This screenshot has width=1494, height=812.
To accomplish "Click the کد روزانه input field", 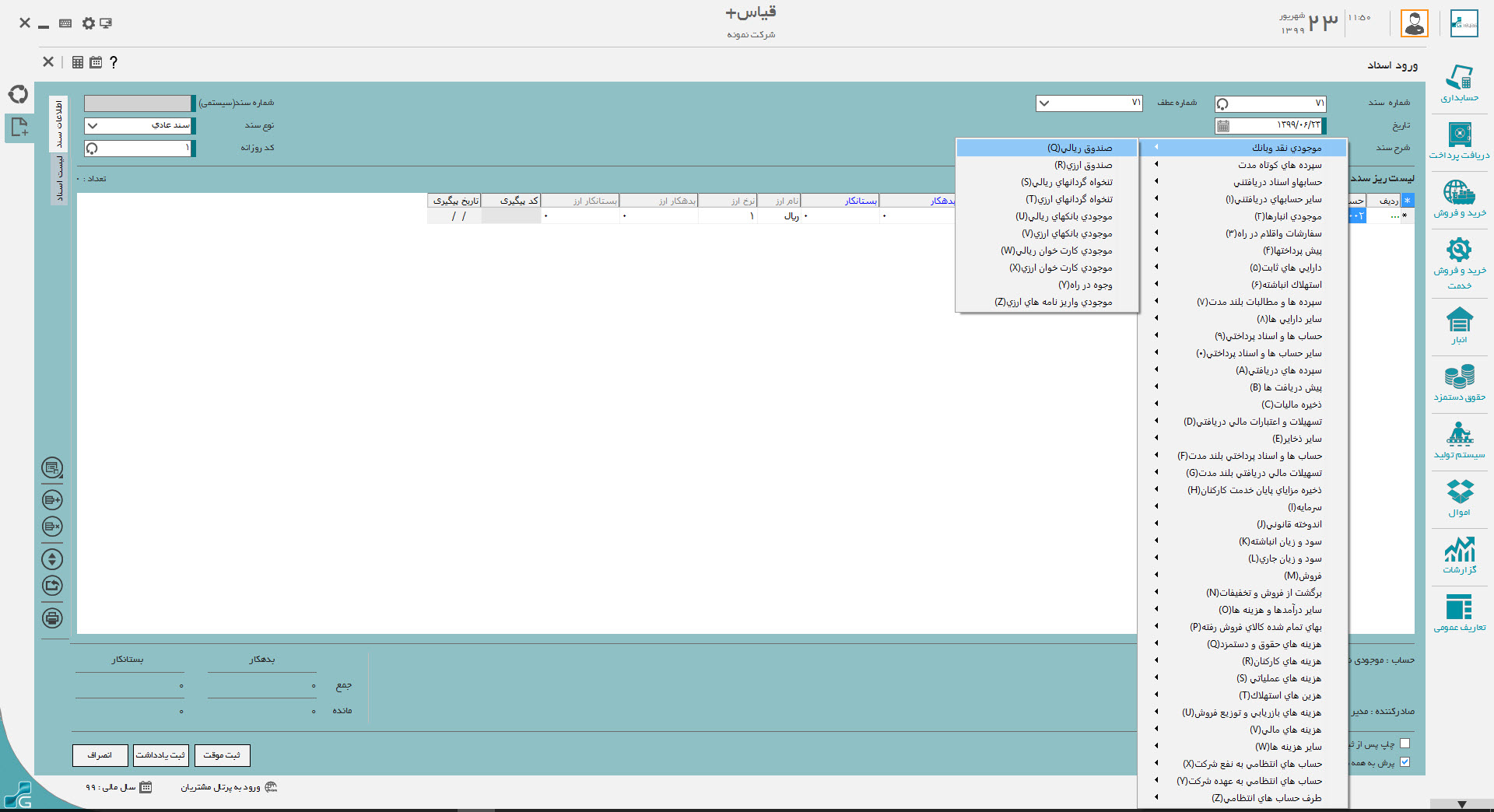I will coord(139,148).
